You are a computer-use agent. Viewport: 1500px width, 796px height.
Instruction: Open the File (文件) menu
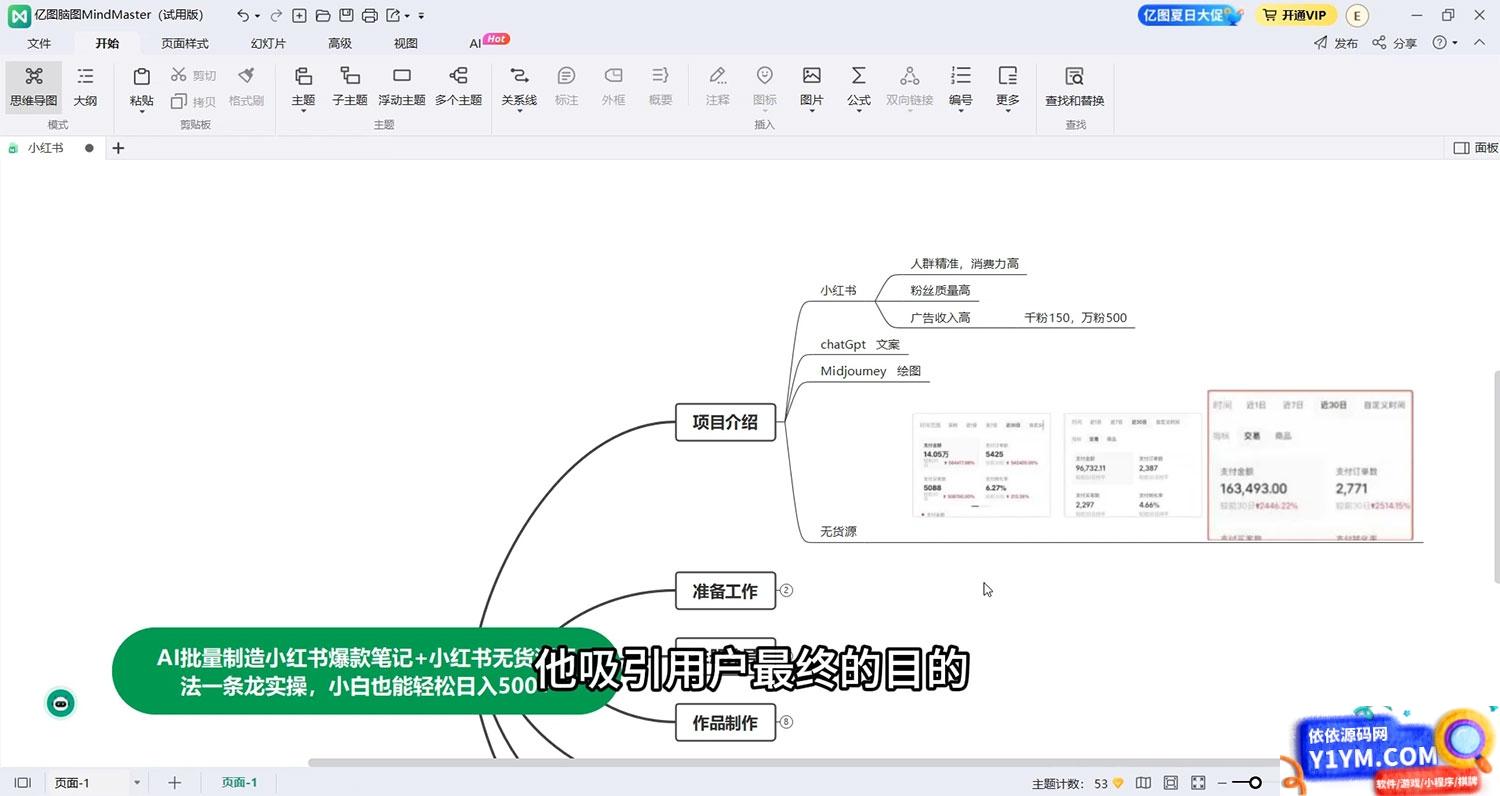coord(39,43)
